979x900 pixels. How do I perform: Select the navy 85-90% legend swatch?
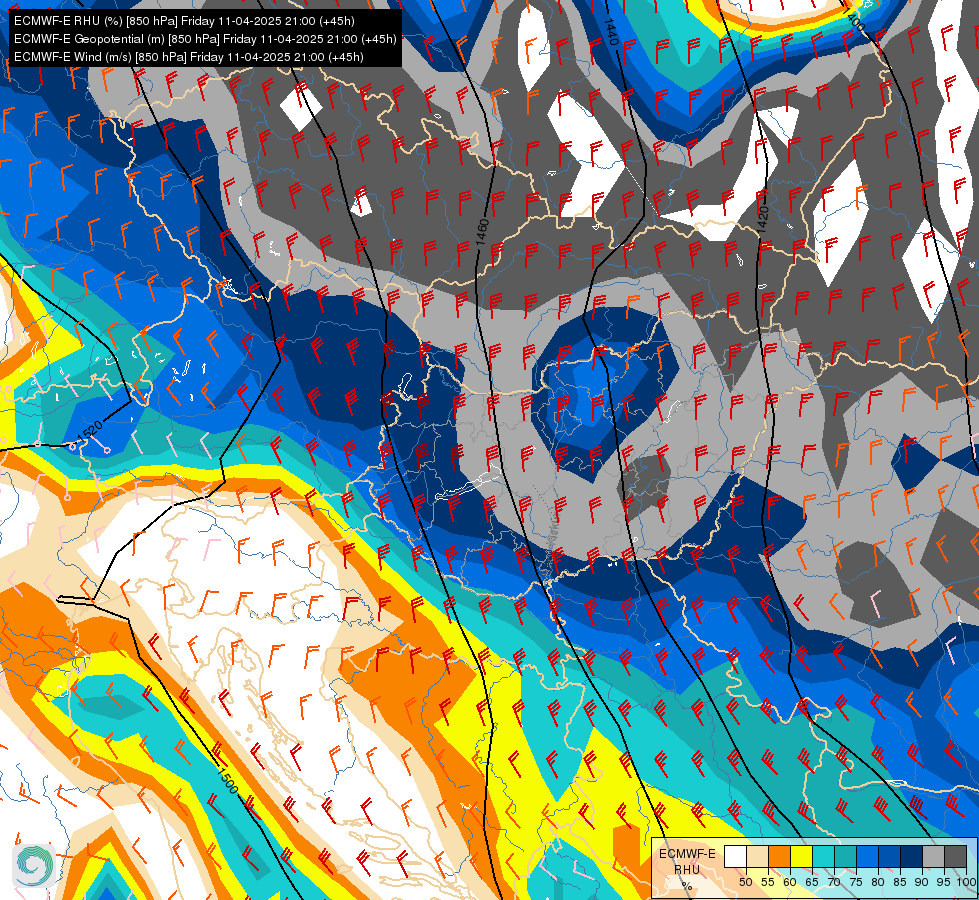coord(912,856)
